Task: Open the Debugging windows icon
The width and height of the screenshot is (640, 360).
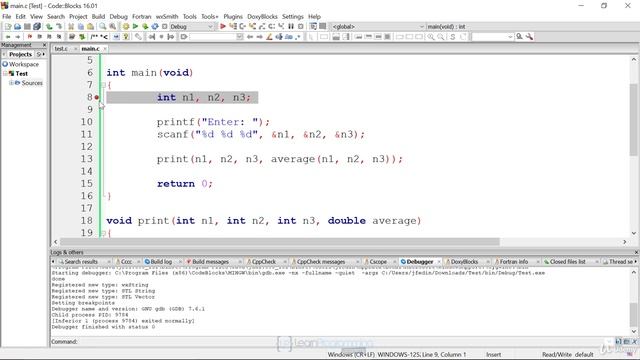Action: [x=313, y=27]
